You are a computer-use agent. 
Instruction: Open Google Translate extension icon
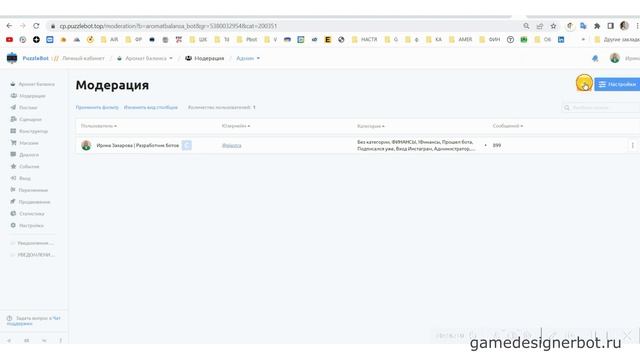point(583,26)
